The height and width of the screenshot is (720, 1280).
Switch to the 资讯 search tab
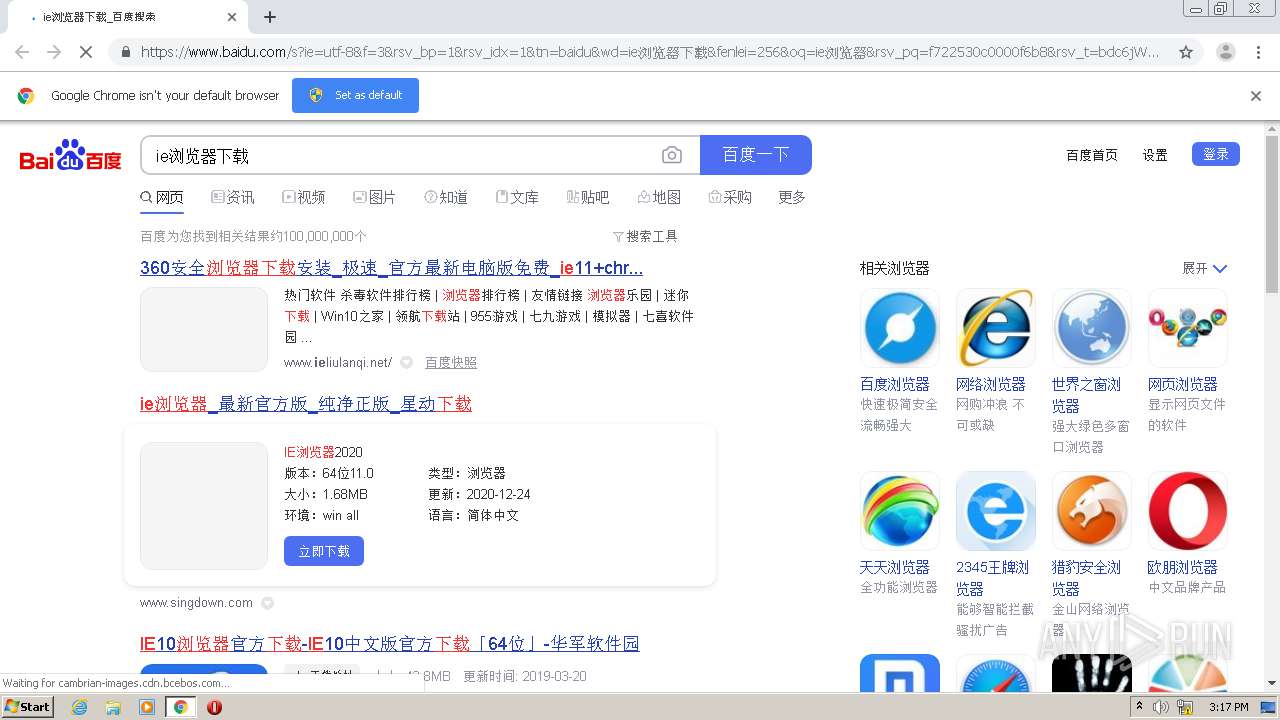point(233,197)
